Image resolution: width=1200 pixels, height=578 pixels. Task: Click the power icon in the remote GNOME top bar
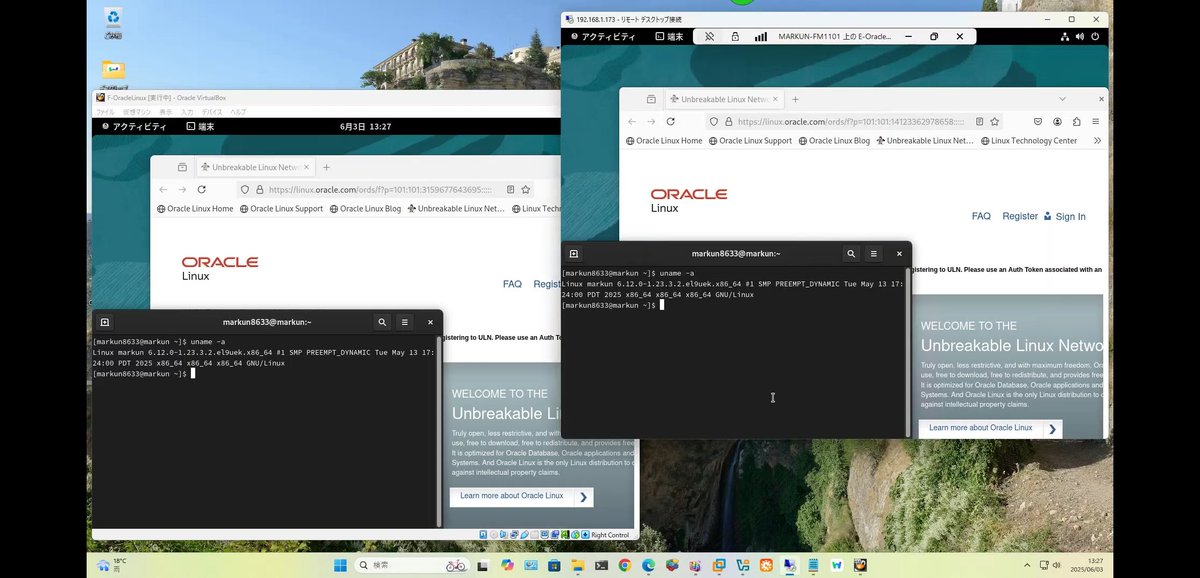click(1096, 36)
